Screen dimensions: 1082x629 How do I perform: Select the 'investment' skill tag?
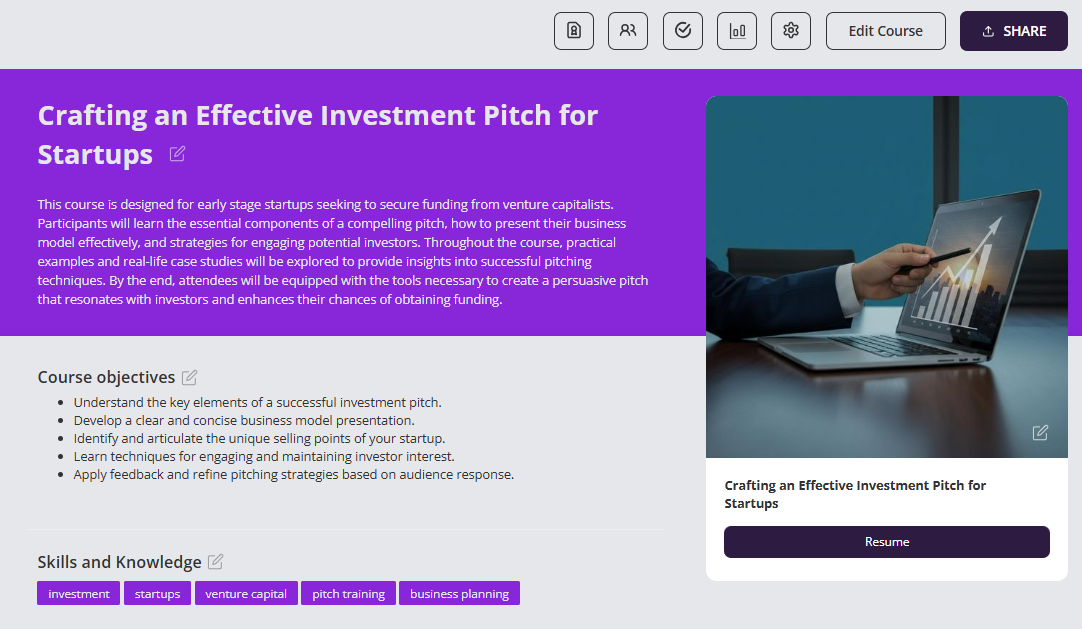pos(79,594)
